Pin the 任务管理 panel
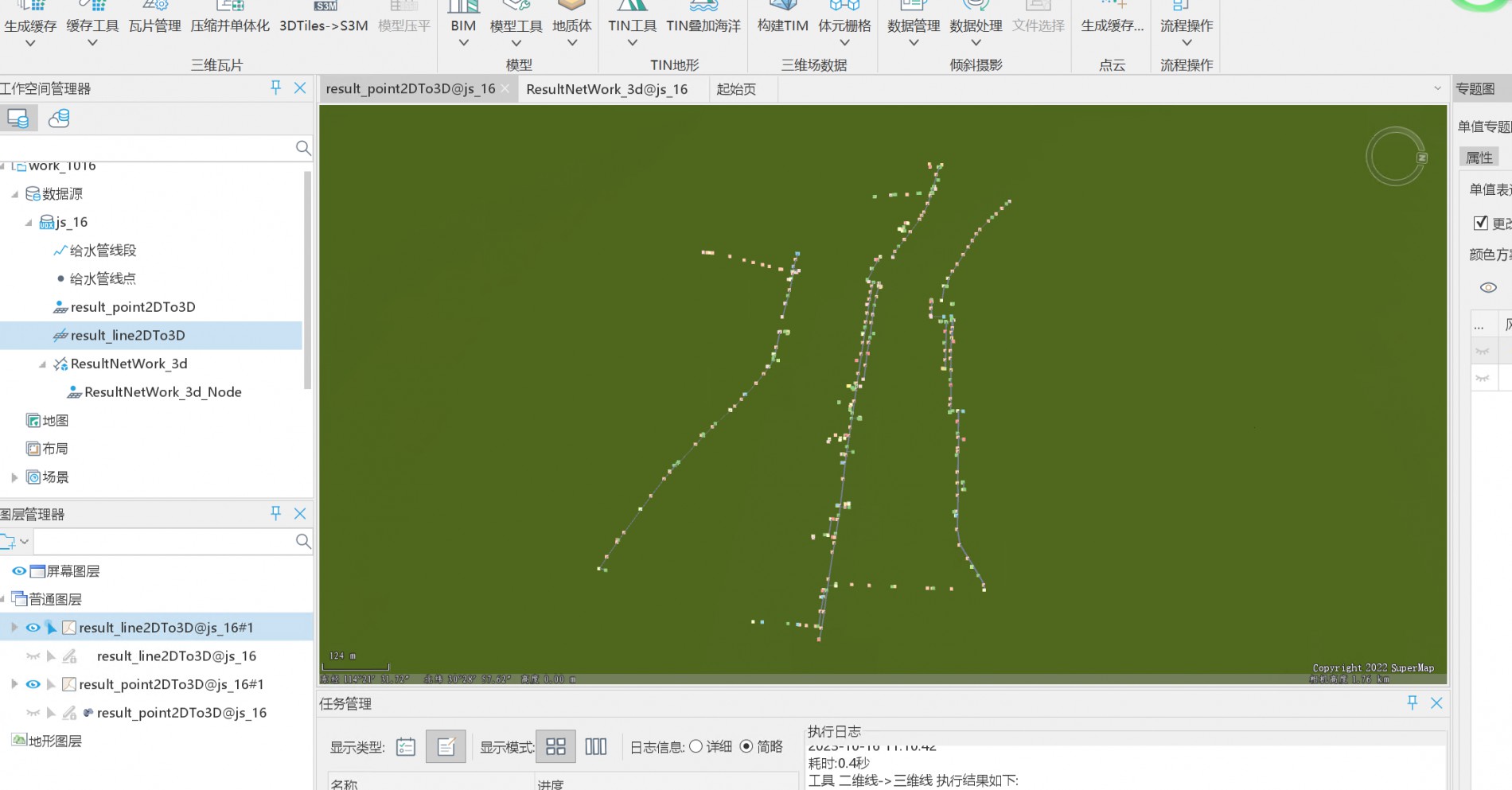Screen dimensions: 1512x790 1413,702
